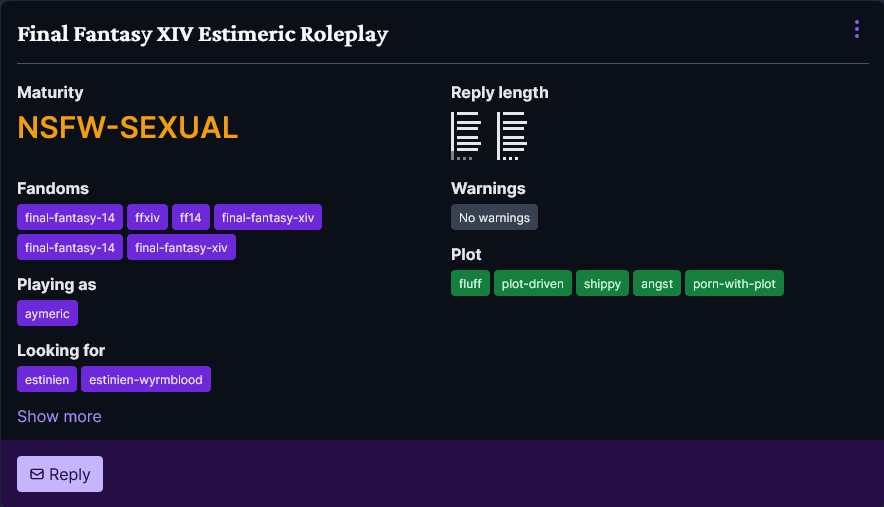
Task: Select the aymeric character tag
Action: click(47, 313)
